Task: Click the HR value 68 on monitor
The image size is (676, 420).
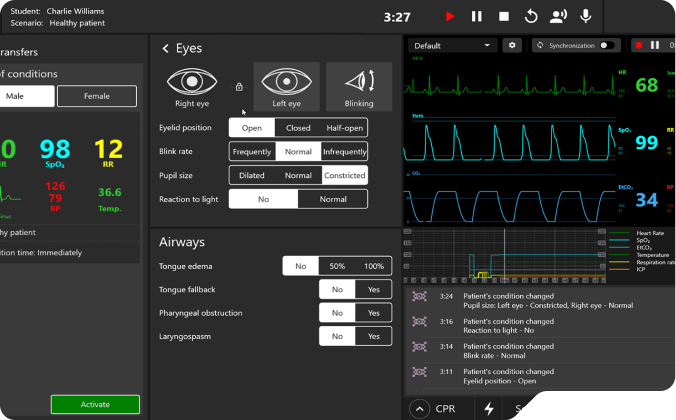Action: click(x=647, y=85)
